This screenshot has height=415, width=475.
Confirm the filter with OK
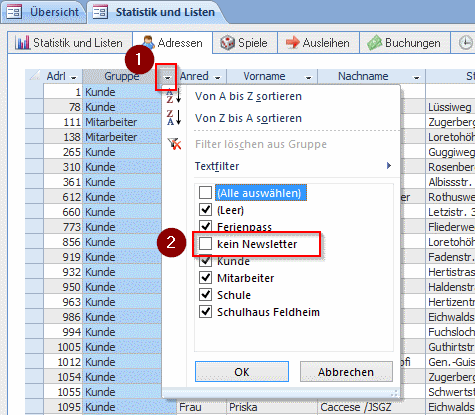click(x=242, y=372)
